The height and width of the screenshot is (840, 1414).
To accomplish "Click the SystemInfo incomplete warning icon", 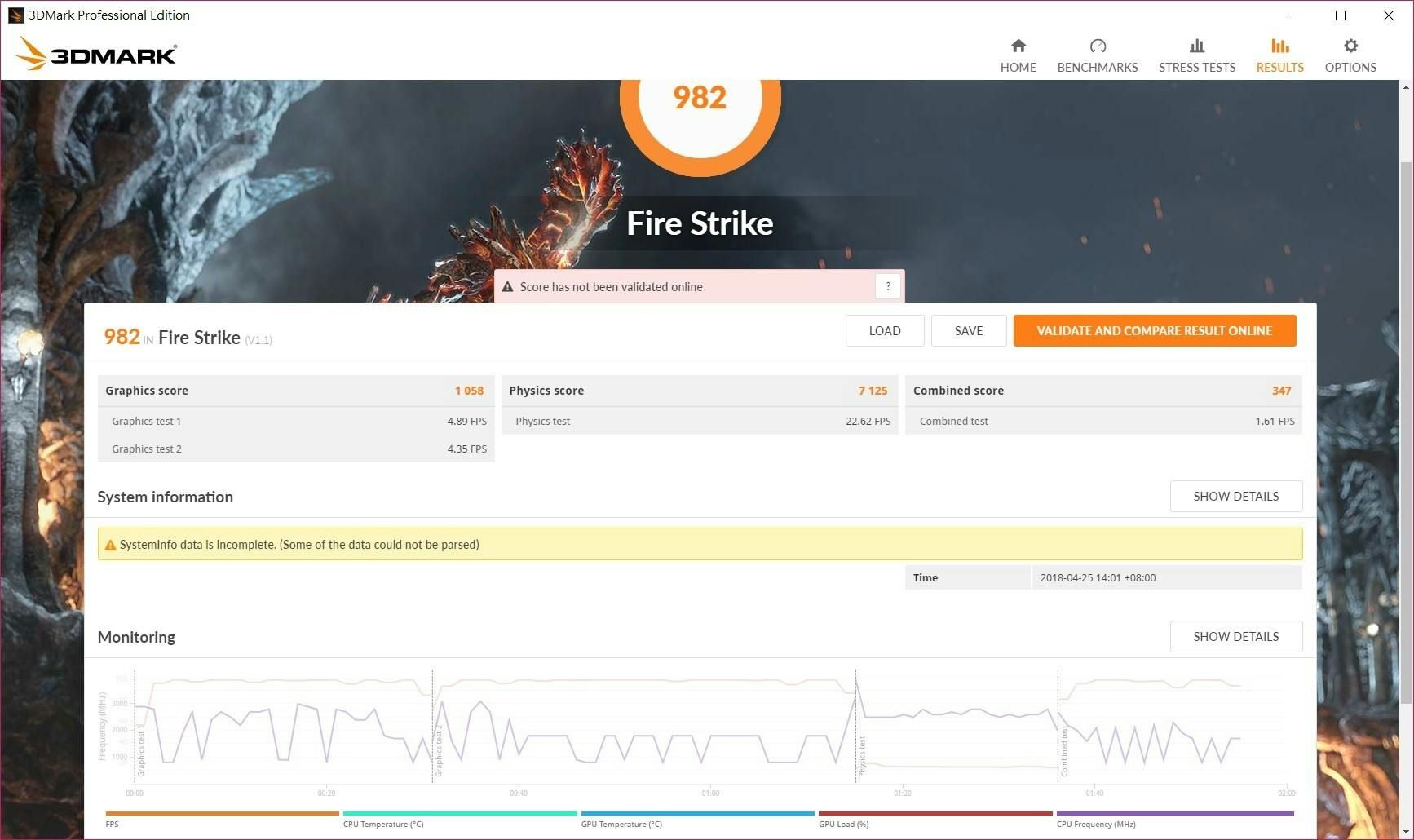I will [110, 545].
